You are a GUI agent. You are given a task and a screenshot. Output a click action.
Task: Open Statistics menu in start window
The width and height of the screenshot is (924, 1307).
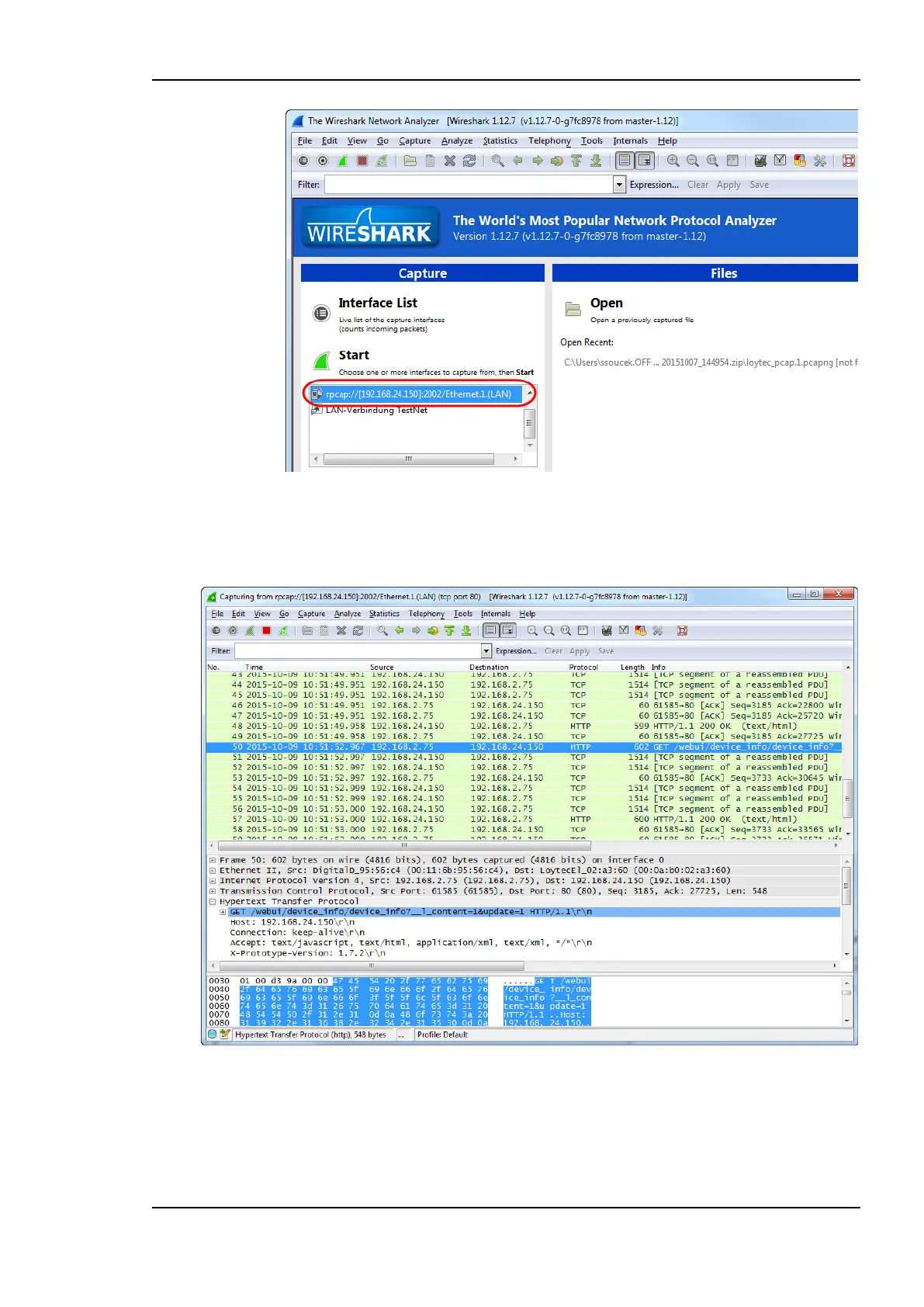(500, 141)
